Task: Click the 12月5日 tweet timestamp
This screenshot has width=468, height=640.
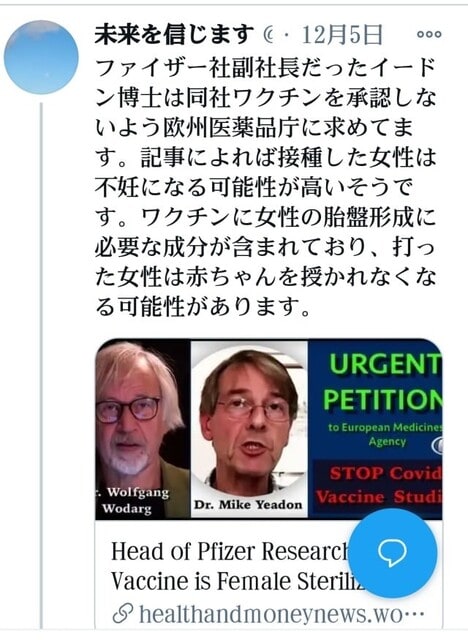Action: click(342, 35)
